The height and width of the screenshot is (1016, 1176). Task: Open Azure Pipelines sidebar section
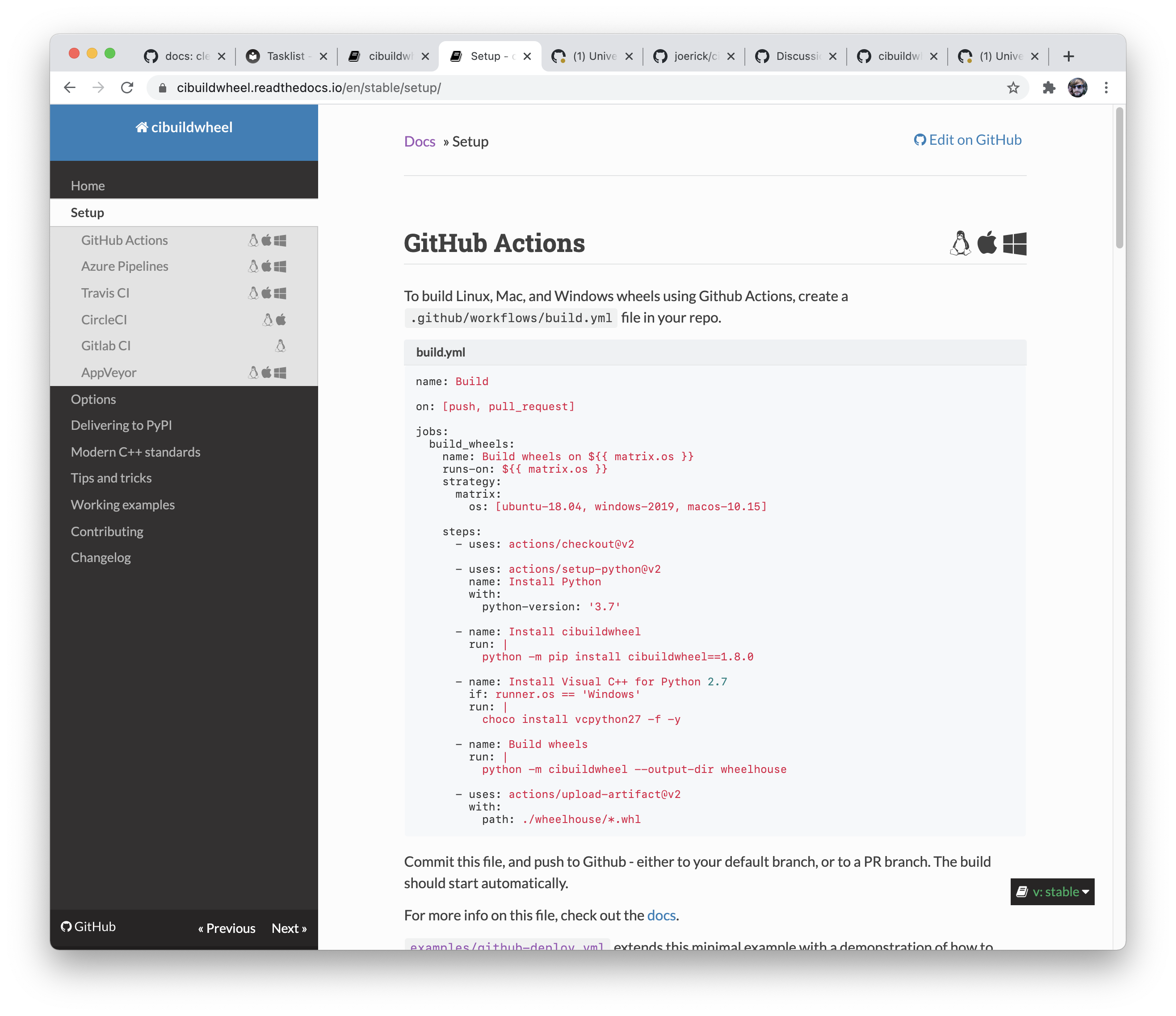[x=125, y=266]
